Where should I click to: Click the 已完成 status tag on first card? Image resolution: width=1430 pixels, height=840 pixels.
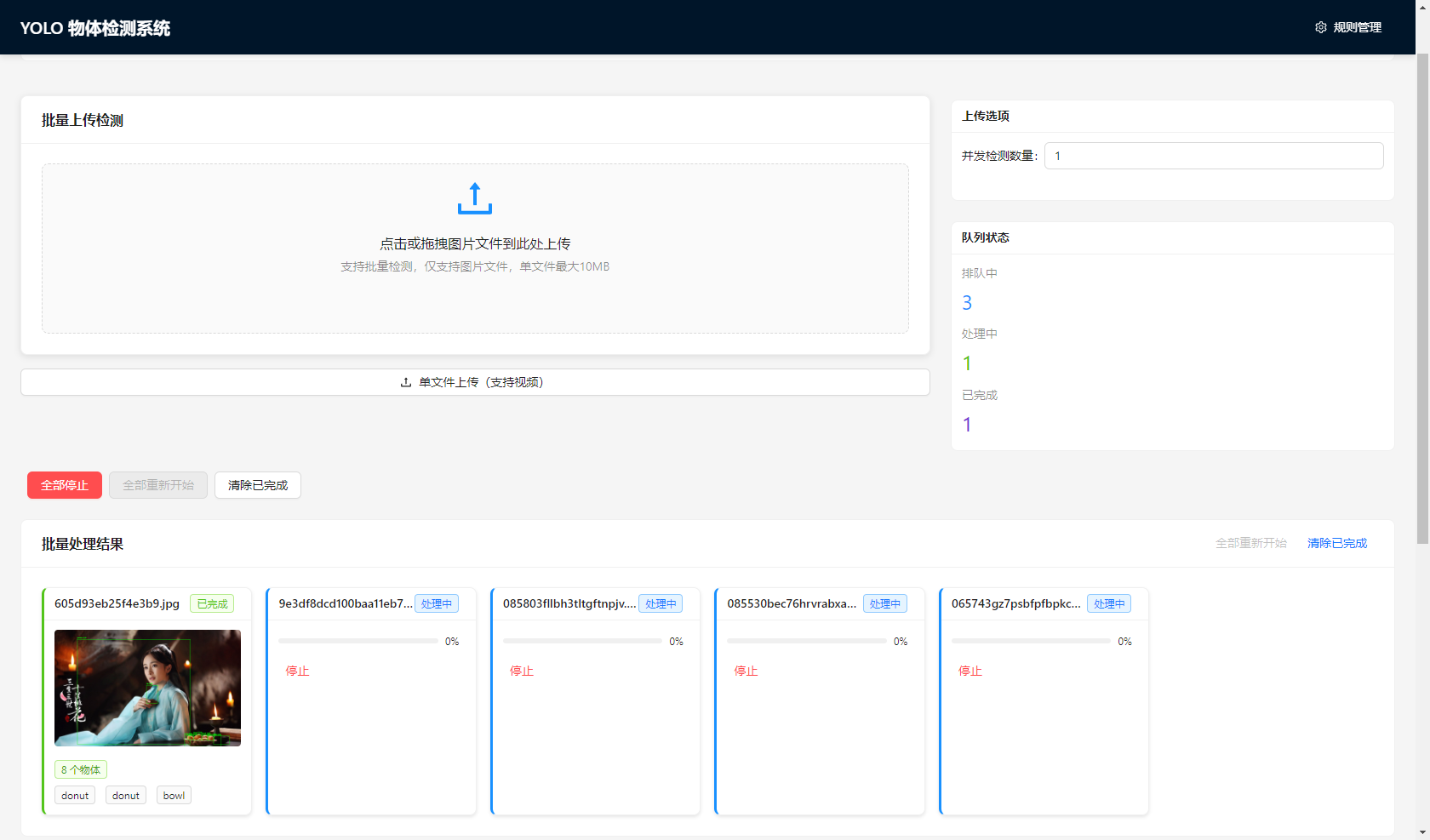(x=212, y=603)
